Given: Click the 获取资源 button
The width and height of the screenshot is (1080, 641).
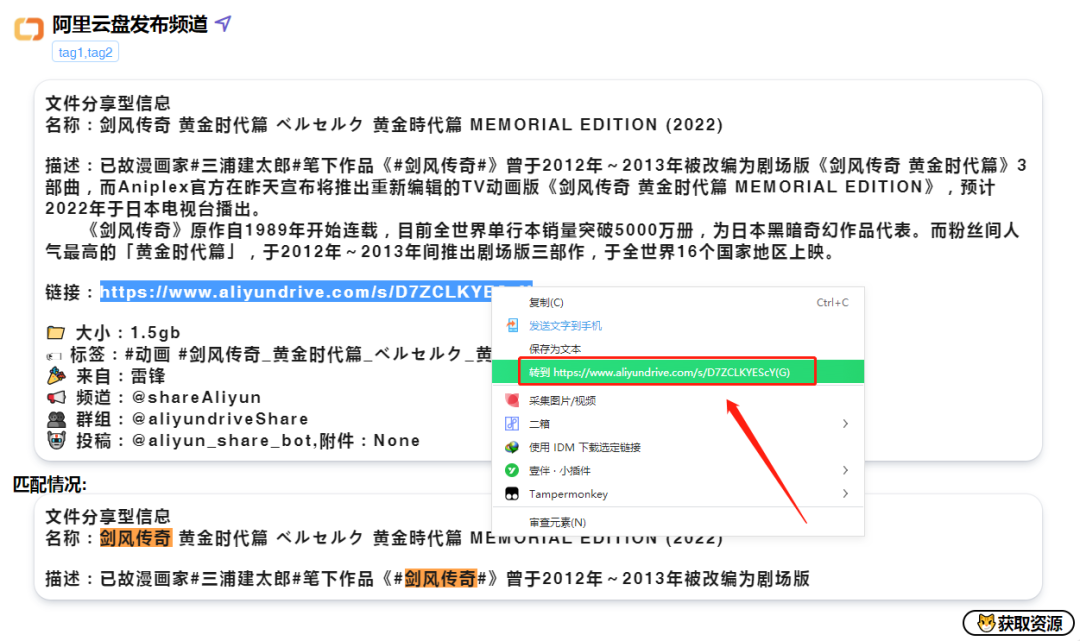Looking at the screenshot, I should coord(1019,623).
